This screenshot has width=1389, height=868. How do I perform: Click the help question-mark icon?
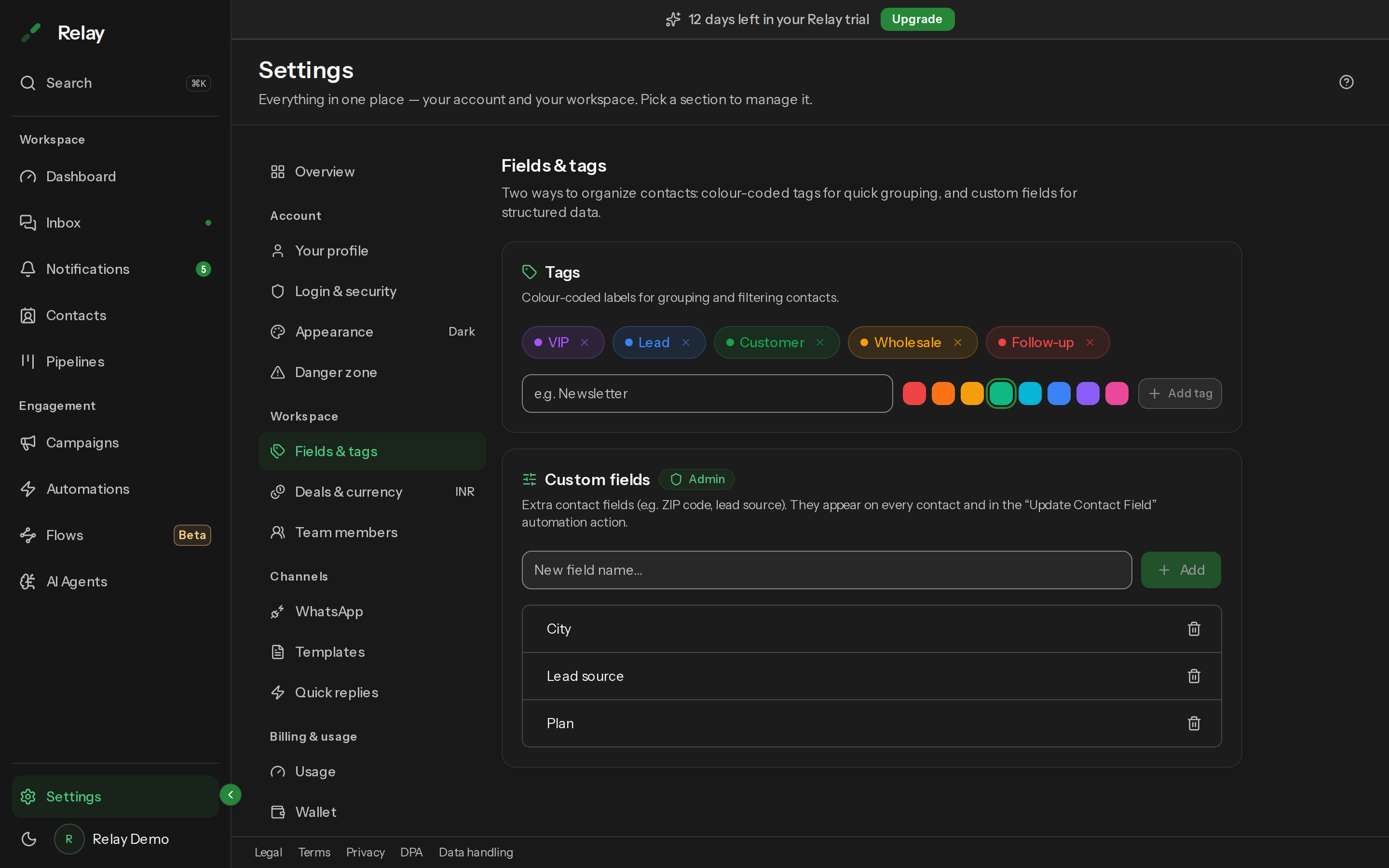point(1346,82)
